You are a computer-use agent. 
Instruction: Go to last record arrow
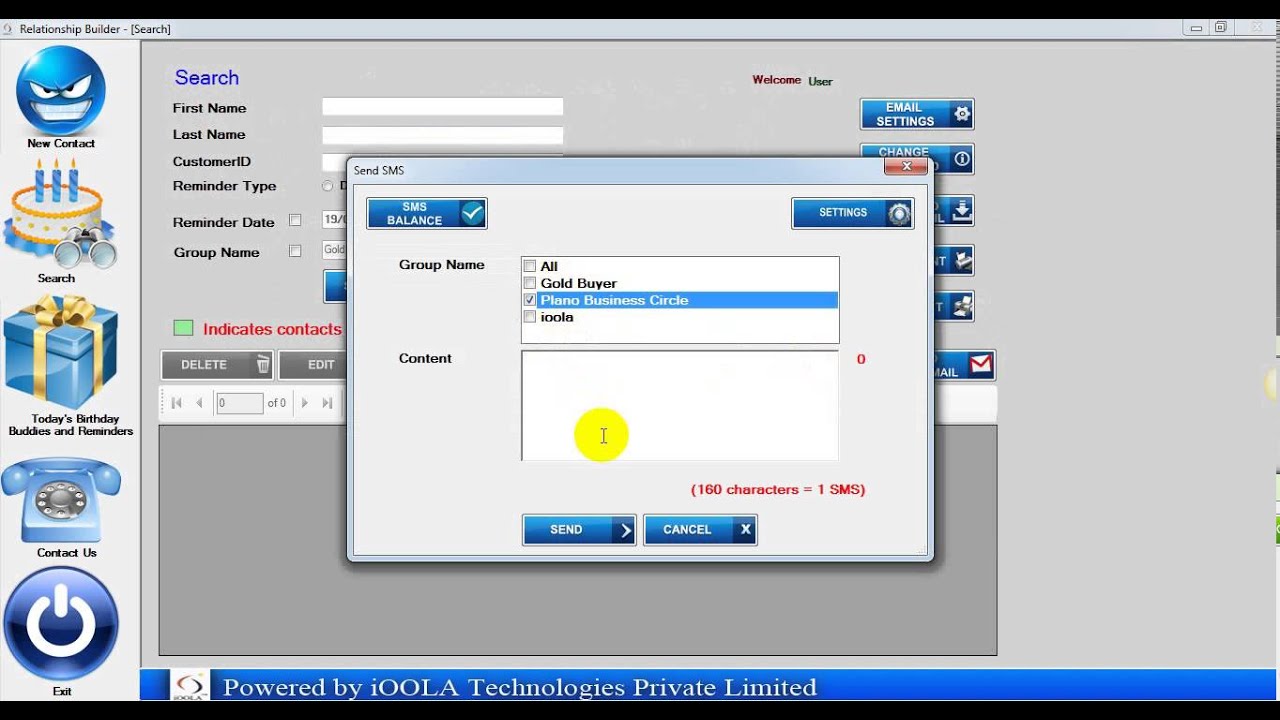[327, 403]
